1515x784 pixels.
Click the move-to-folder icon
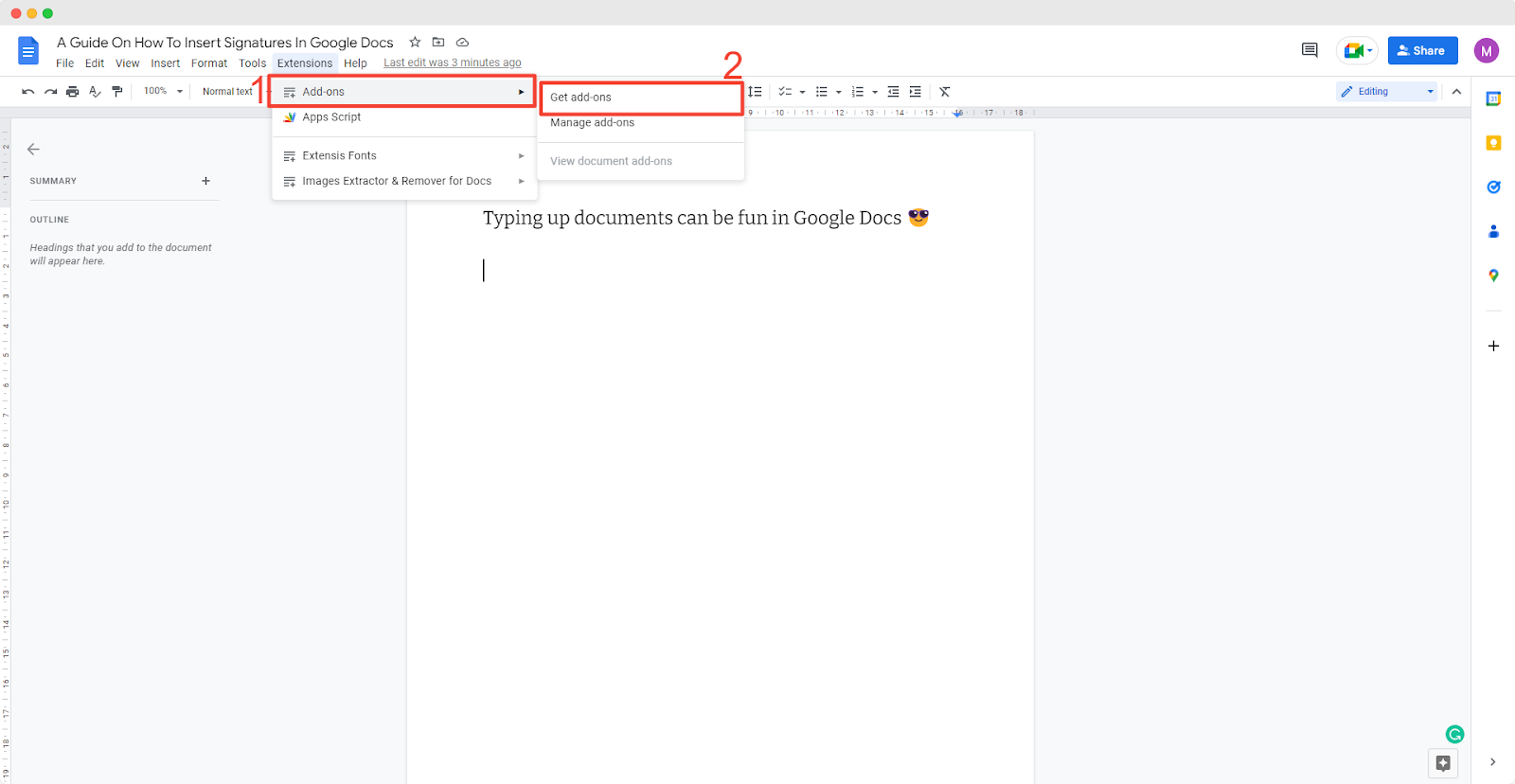point(438,42)
